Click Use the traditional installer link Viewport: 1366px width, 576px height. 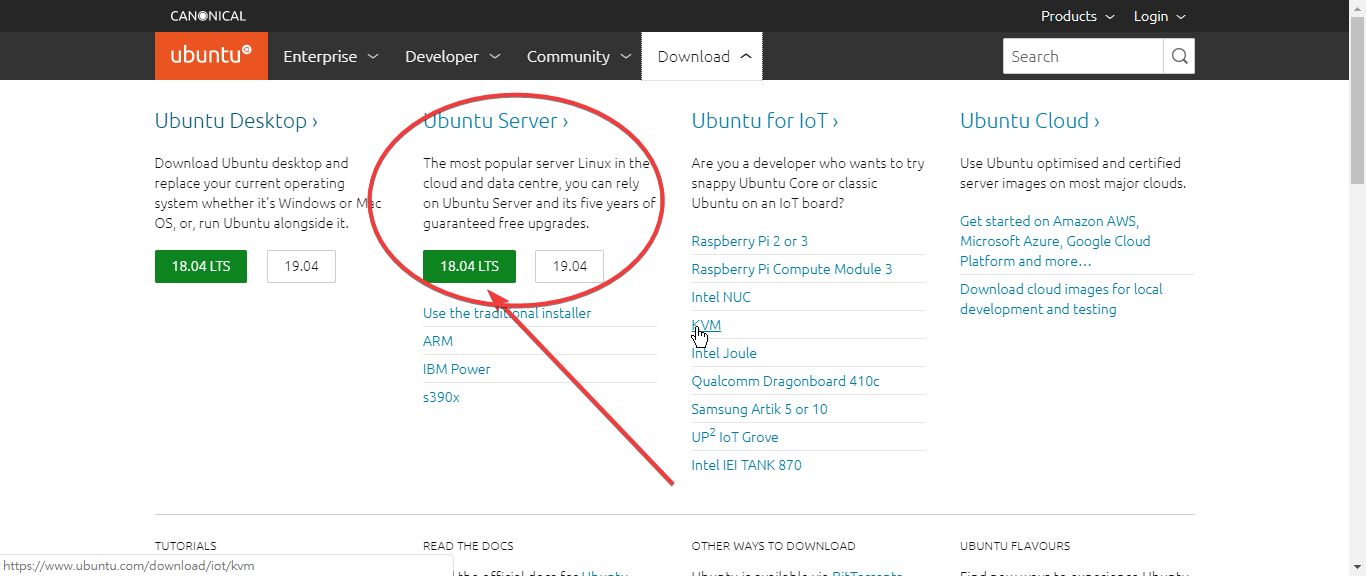(507, 313)
